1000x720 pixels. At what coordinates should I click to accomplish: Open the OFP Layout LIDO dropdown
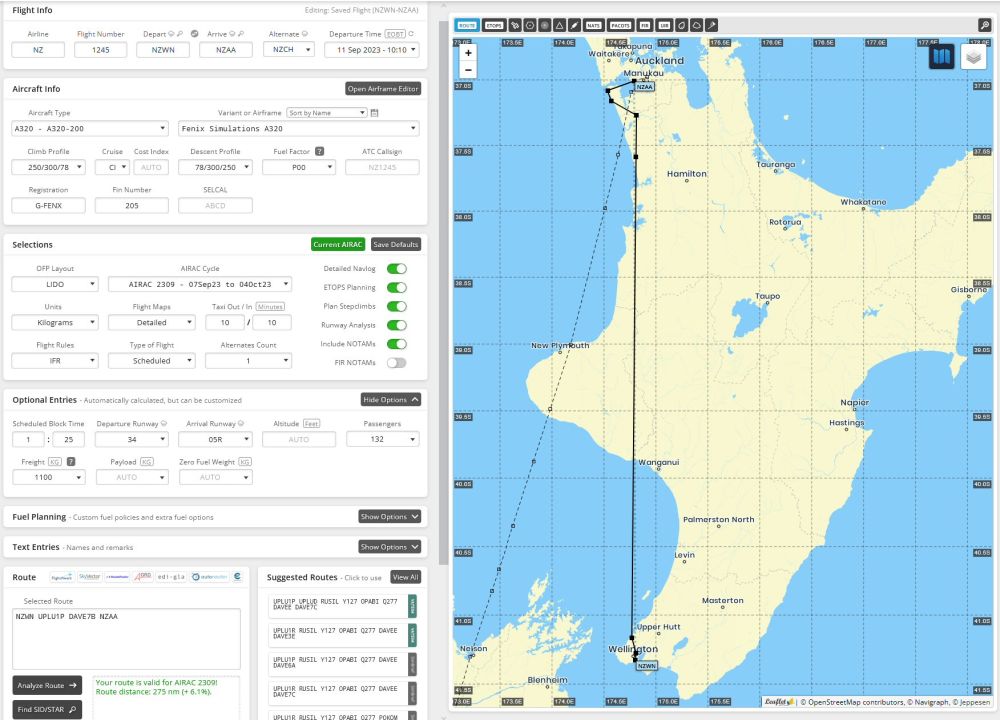point(55,284)
